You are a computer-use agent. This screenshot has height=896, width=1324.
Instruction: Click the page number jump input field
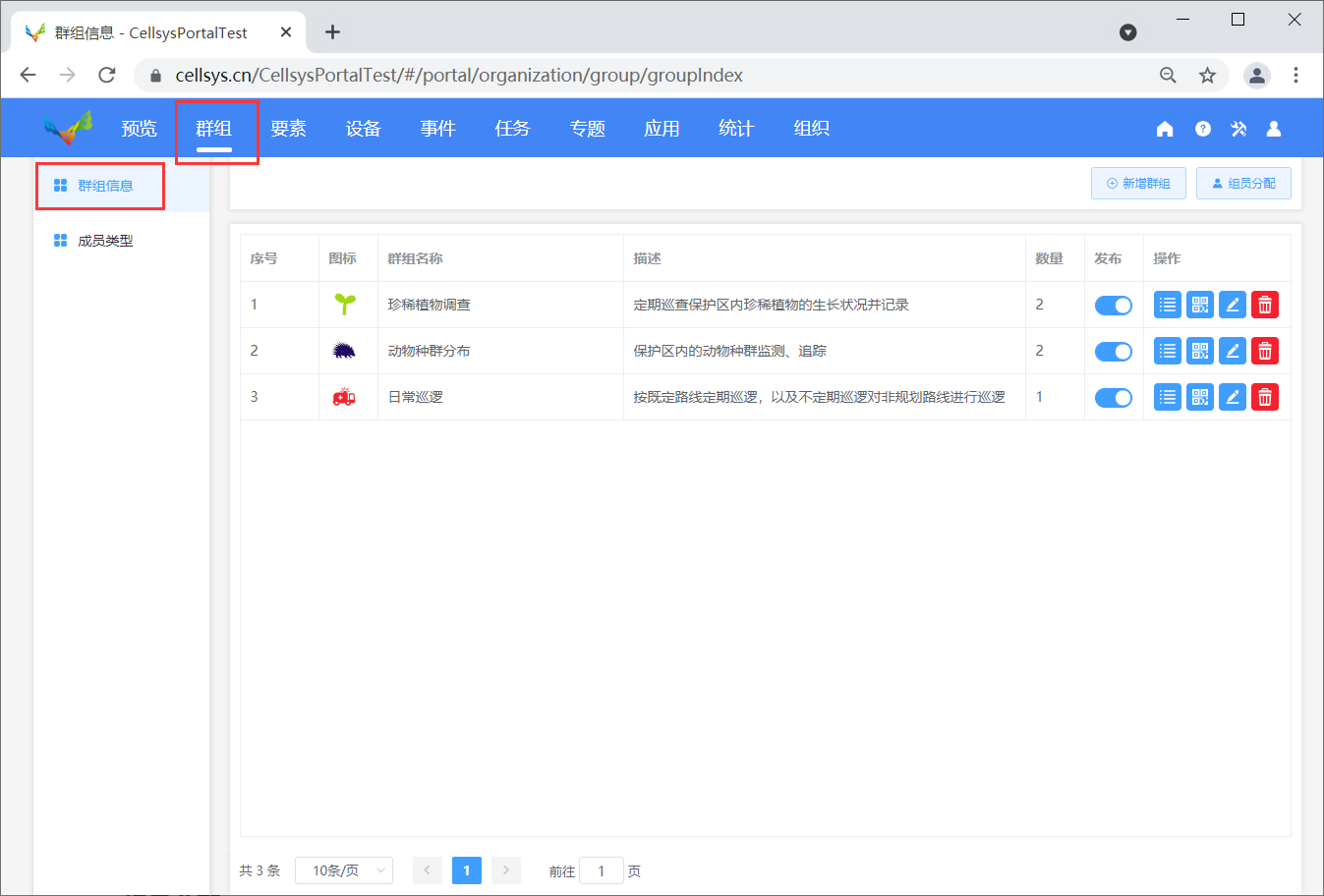click(601, 870)
